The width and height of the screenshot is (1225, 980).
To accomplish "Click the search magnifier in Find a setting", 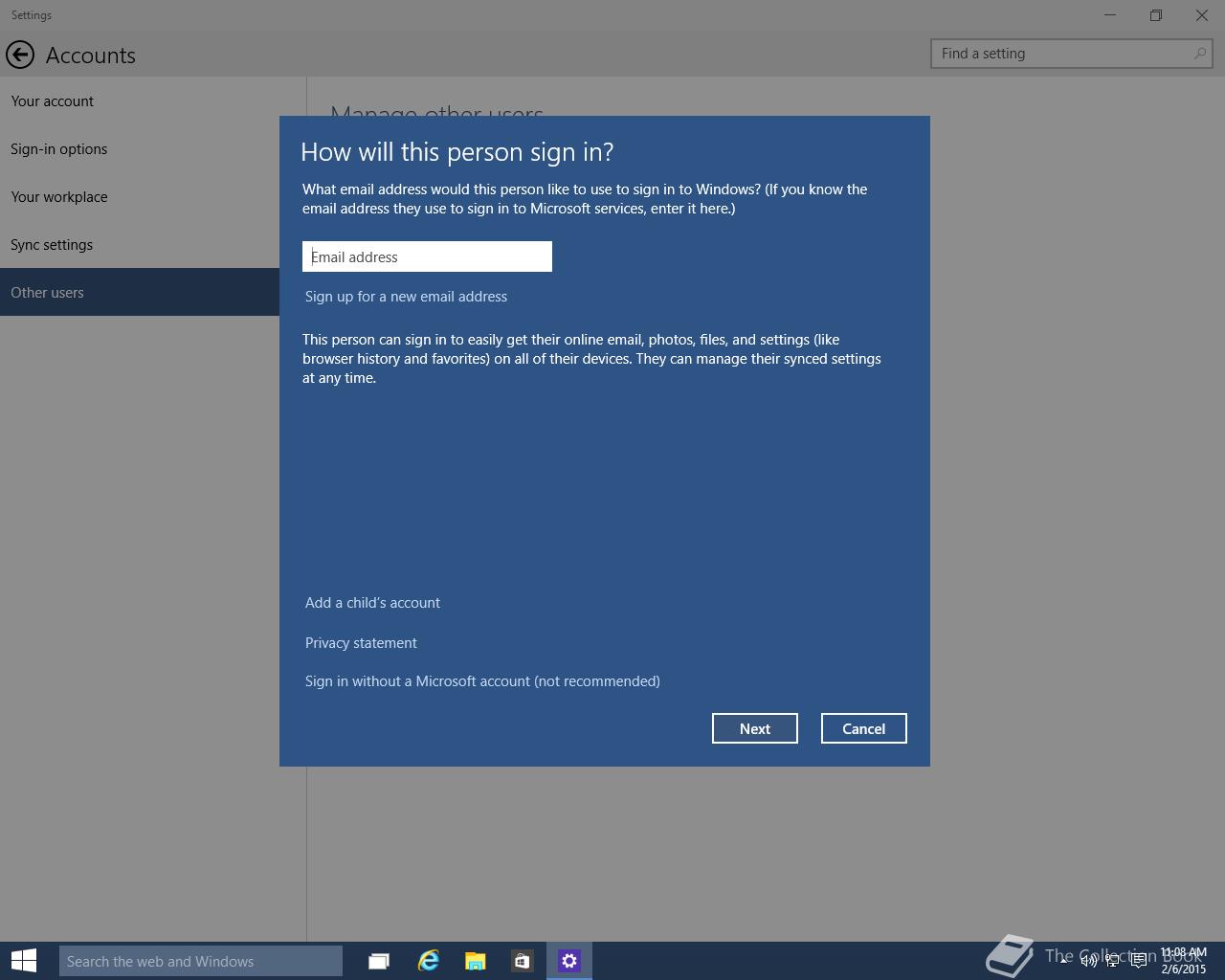I will click(1199, 54).
